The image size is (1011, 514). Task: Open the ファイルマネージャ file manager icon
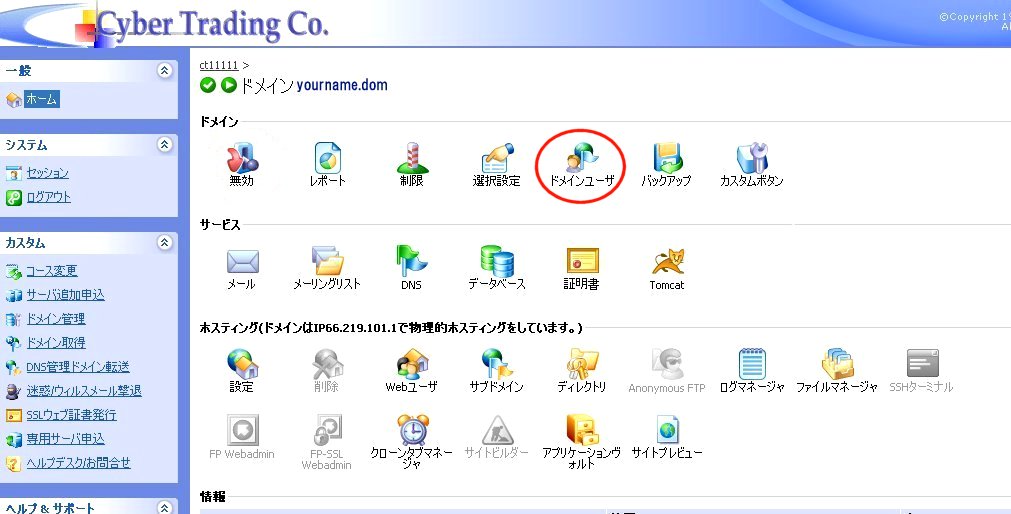click(836, 365)
